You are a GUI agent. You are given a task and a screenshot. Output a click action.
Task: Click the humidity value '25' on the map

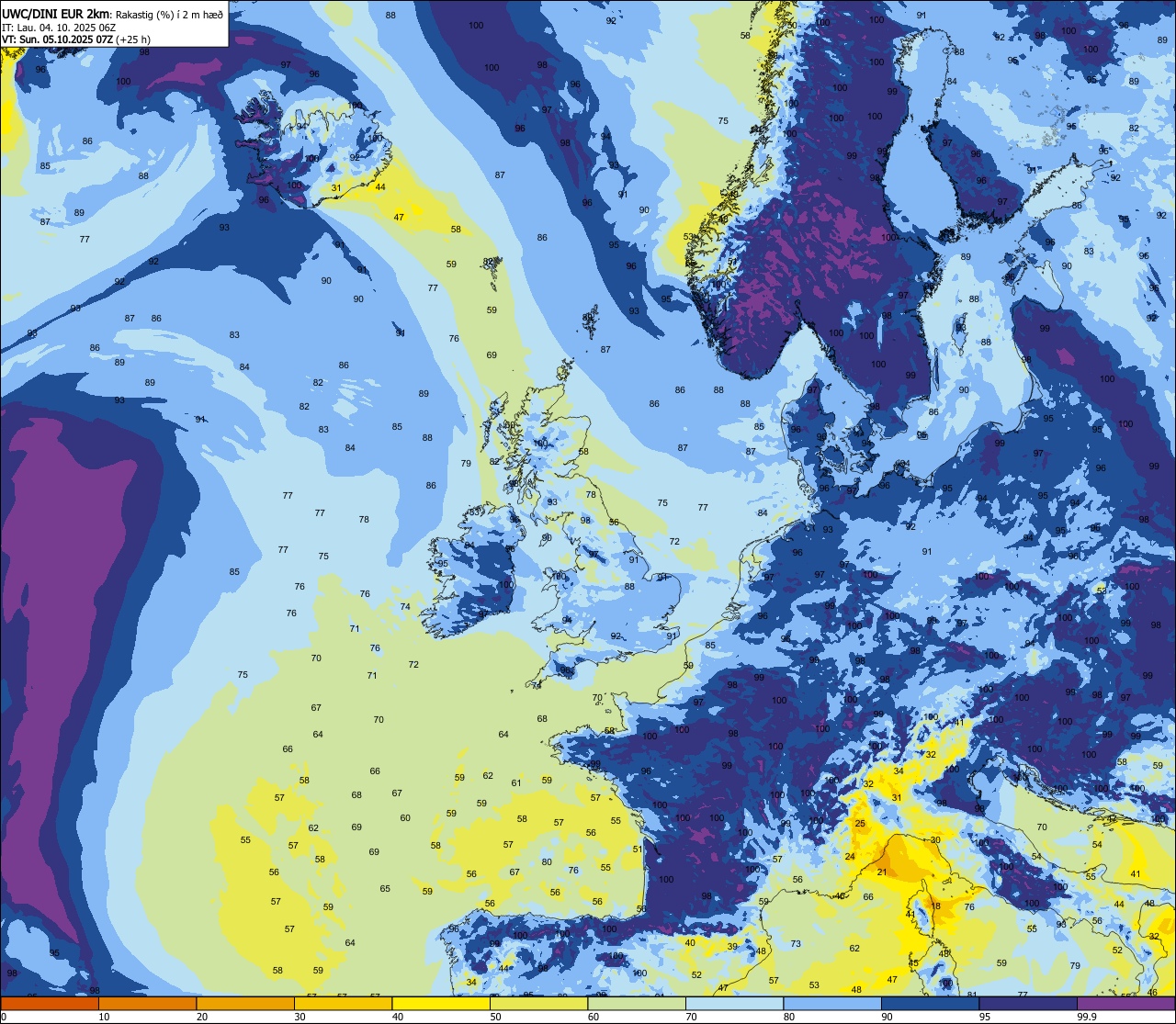(x=860, y=824)
